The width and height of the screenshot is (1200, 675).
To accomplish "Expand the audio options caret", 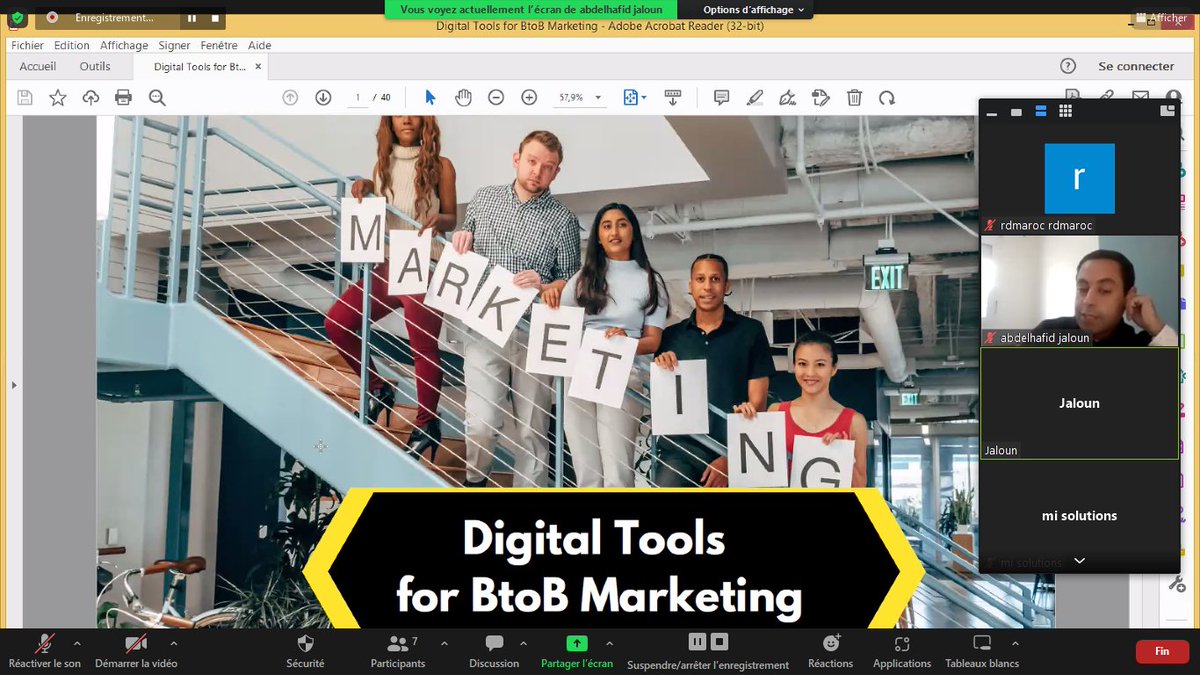I will pyautogui.click(x=78, y=643).
